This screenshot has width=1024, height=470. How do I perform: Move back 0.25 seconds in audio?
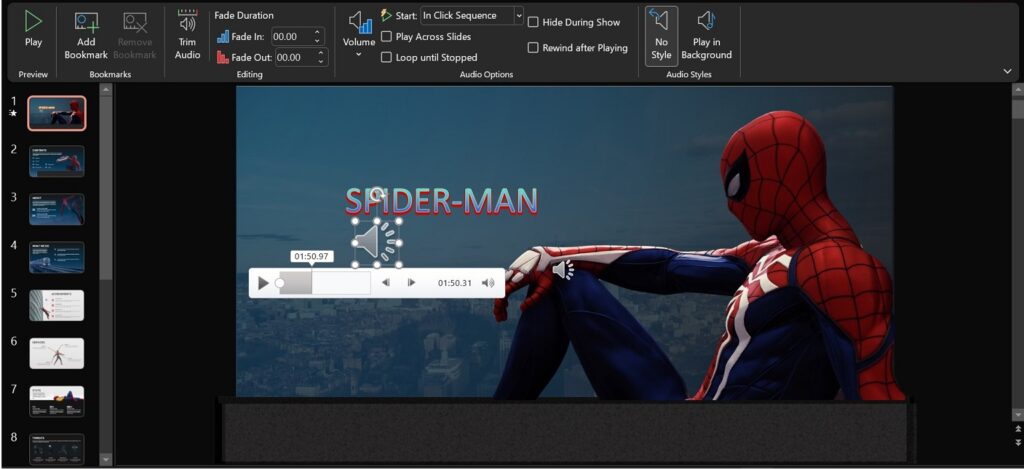point(386,283)
